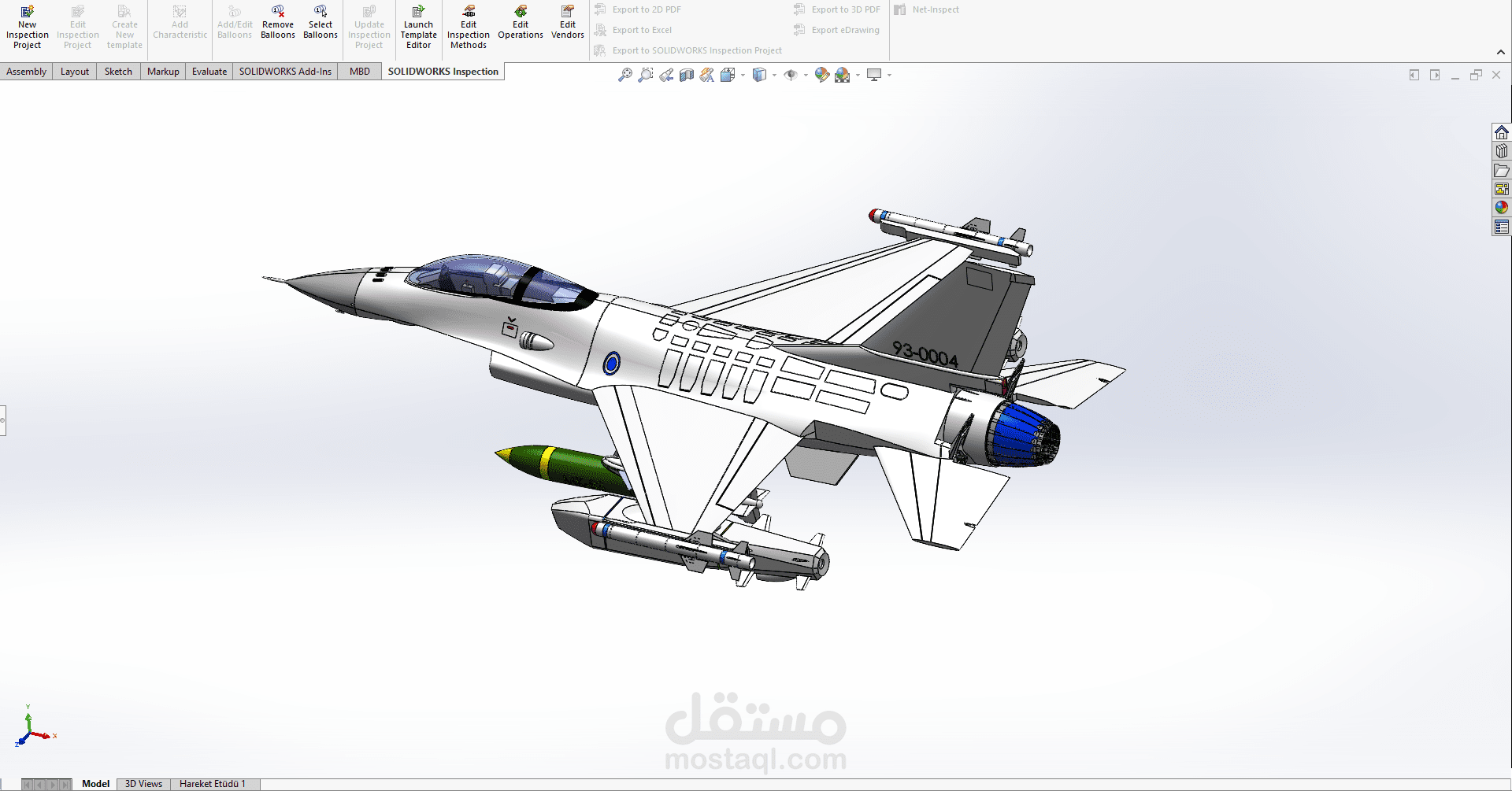1512x791 pixels.
Task: Open the Design Library panel
Action: (1503, 150)
